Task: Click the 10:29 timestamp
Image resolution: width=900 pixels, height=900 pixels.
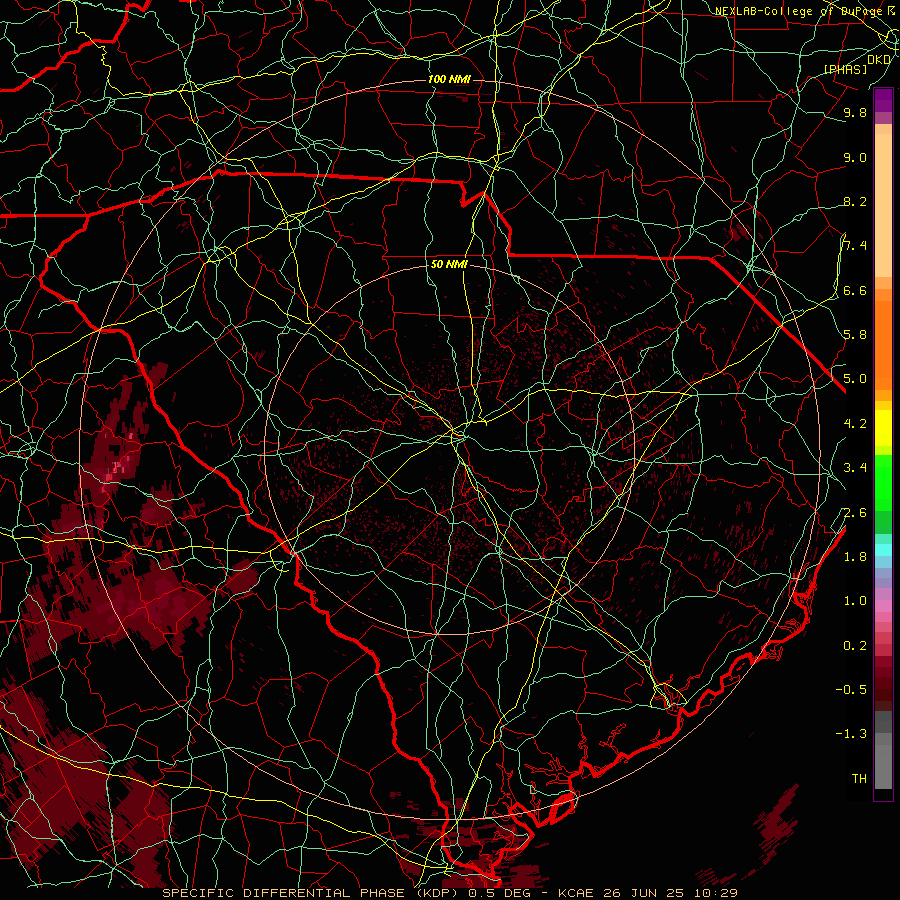Action: pos(718,893)
